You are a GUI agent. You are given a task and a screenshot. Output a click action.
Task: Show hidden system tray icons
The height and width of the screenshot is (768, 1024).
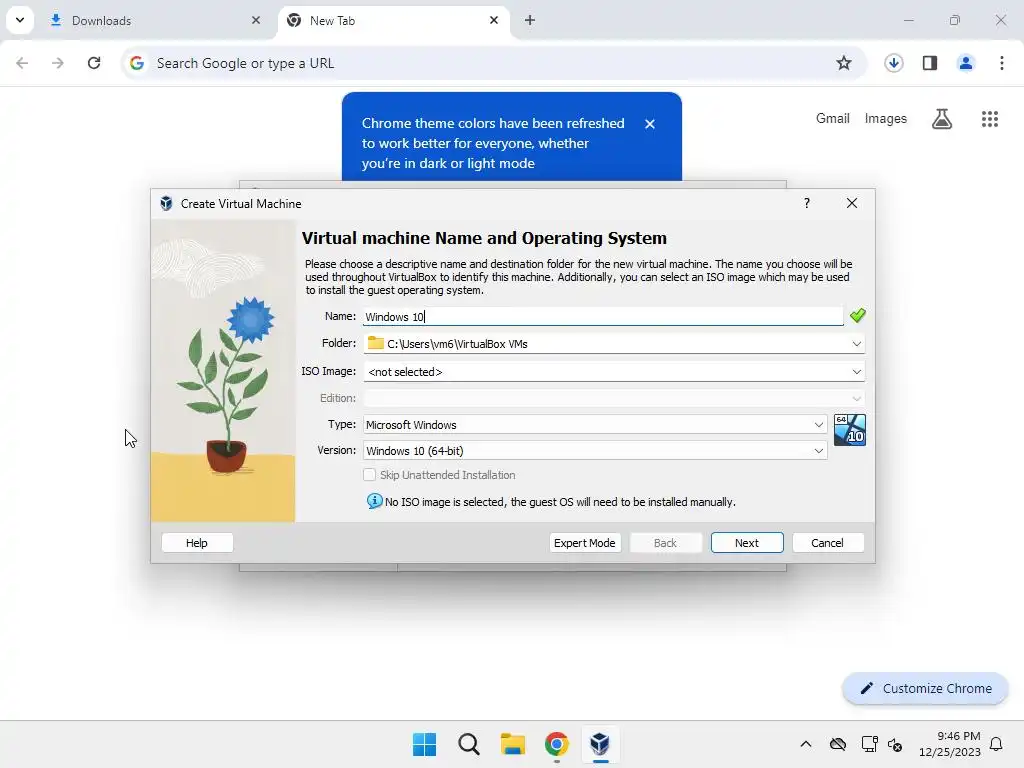point(806,744)
